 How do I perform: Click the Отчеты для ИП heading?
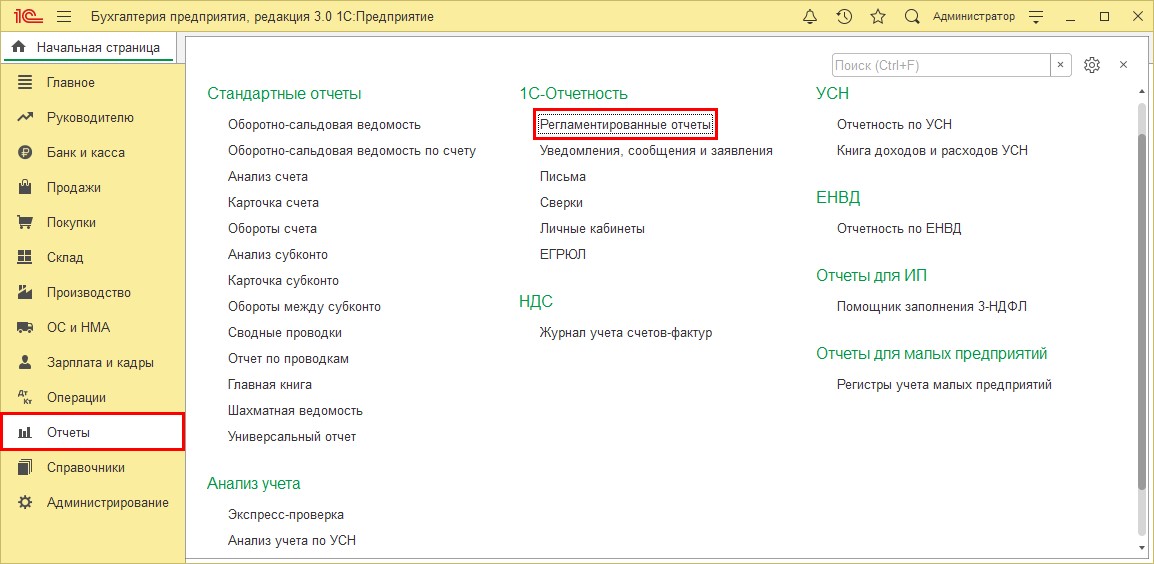click(x=871, y=275)
